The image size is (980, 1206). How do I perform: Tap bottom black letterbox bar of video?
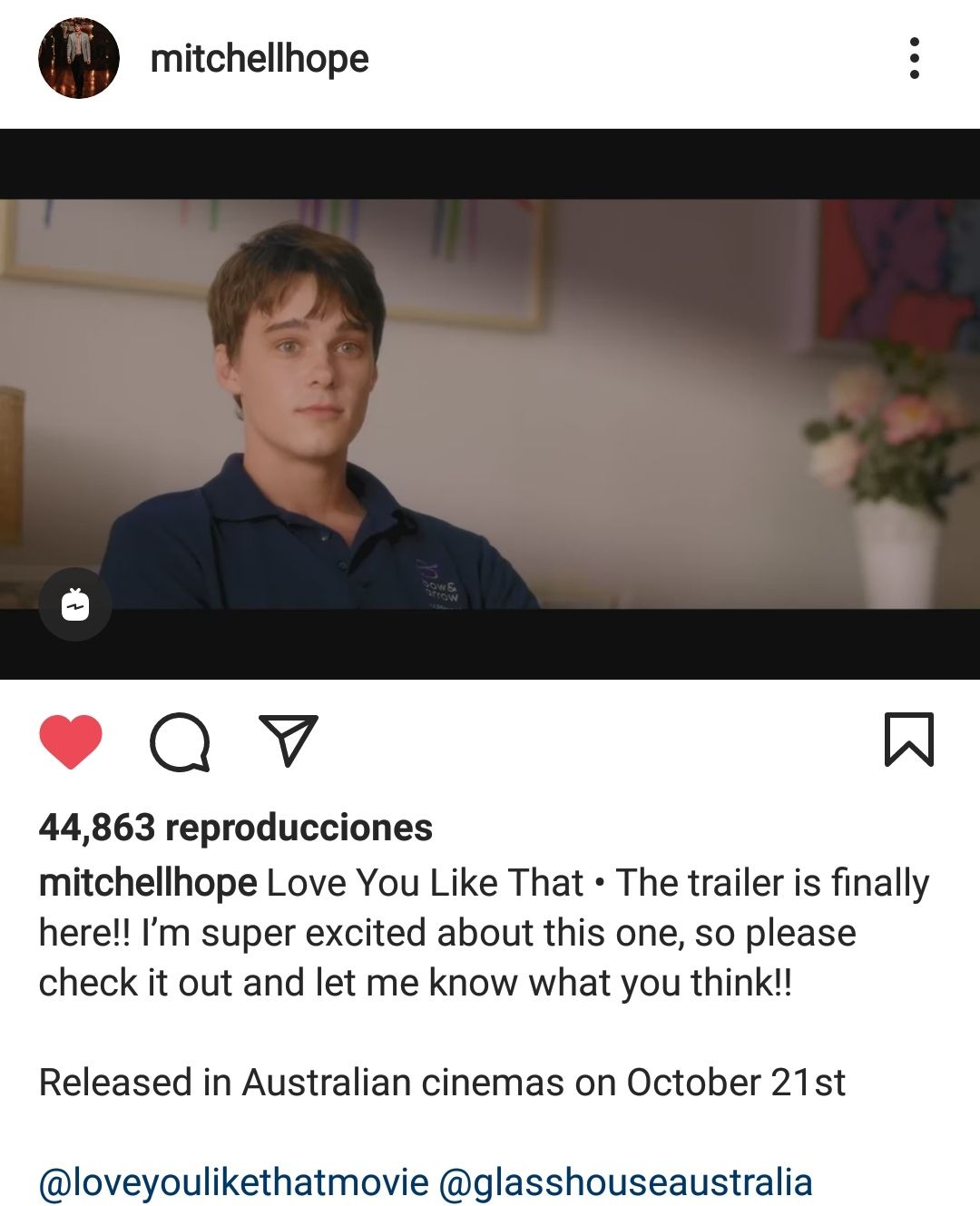click(490, 643)
